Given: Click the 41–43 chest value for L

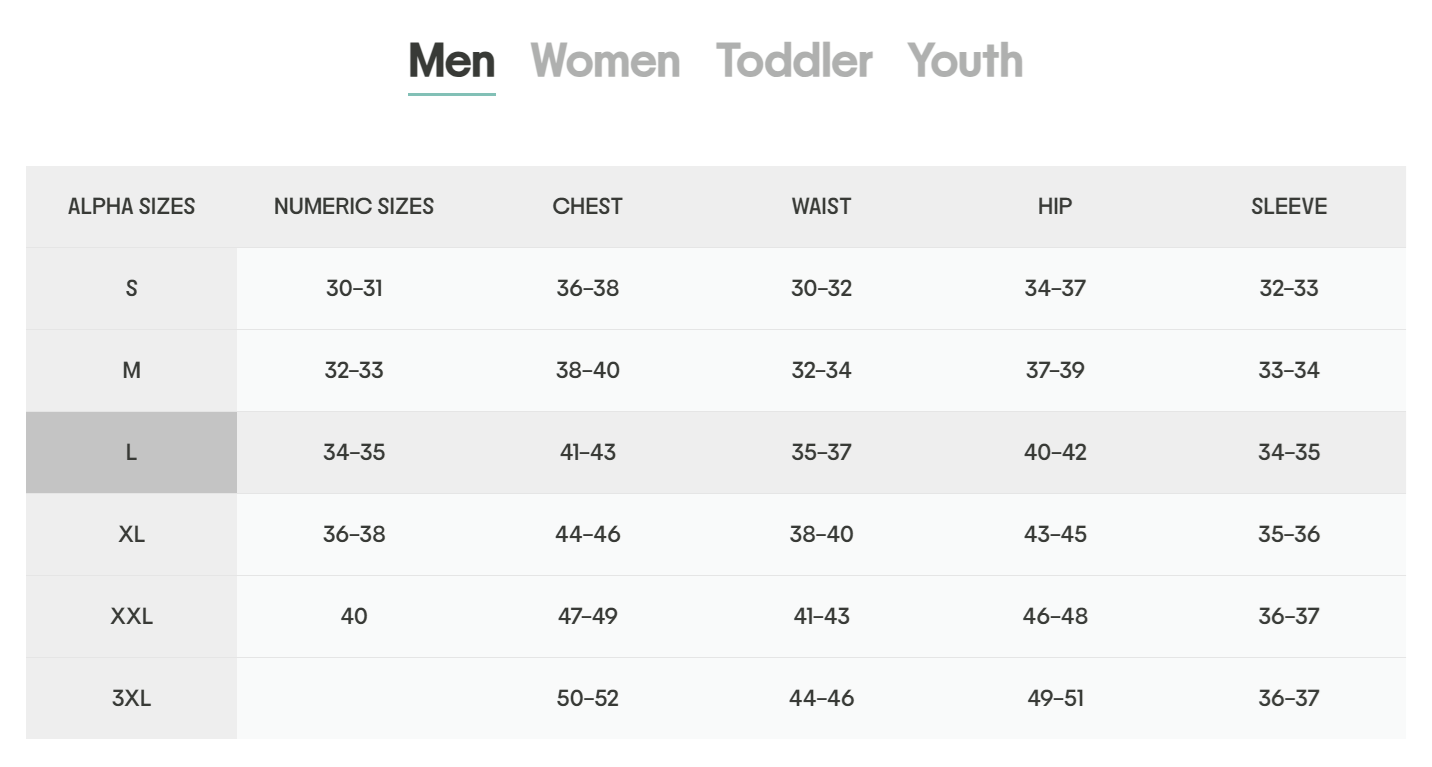Looking at the screenshot, I should 588,452.
